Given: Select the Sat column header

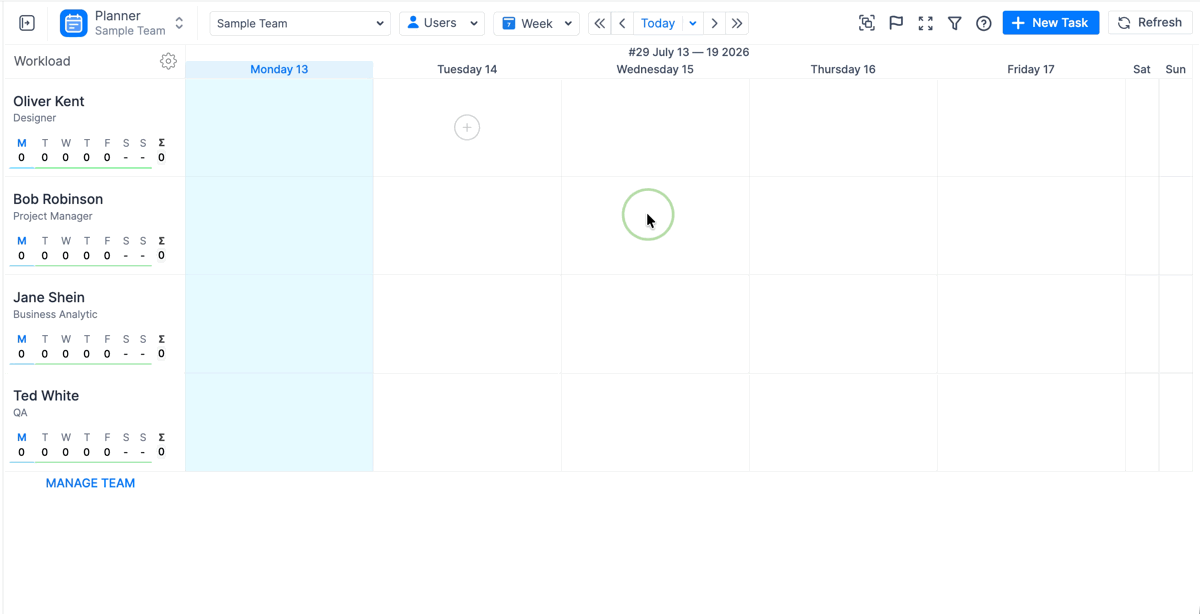Looking at the screenshot, I should (x=1142, y=69).
